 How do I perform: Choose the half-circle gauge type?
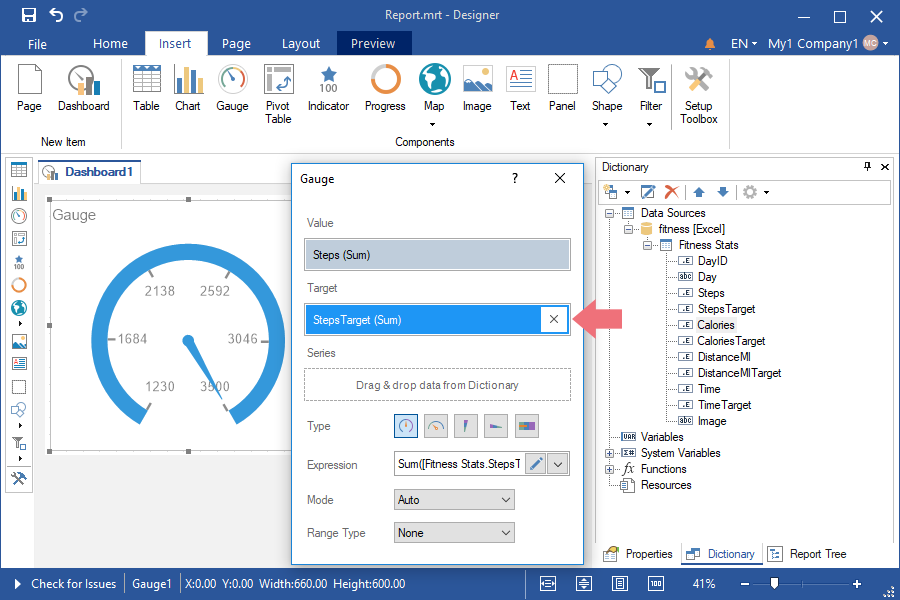(x=436, y=426)
